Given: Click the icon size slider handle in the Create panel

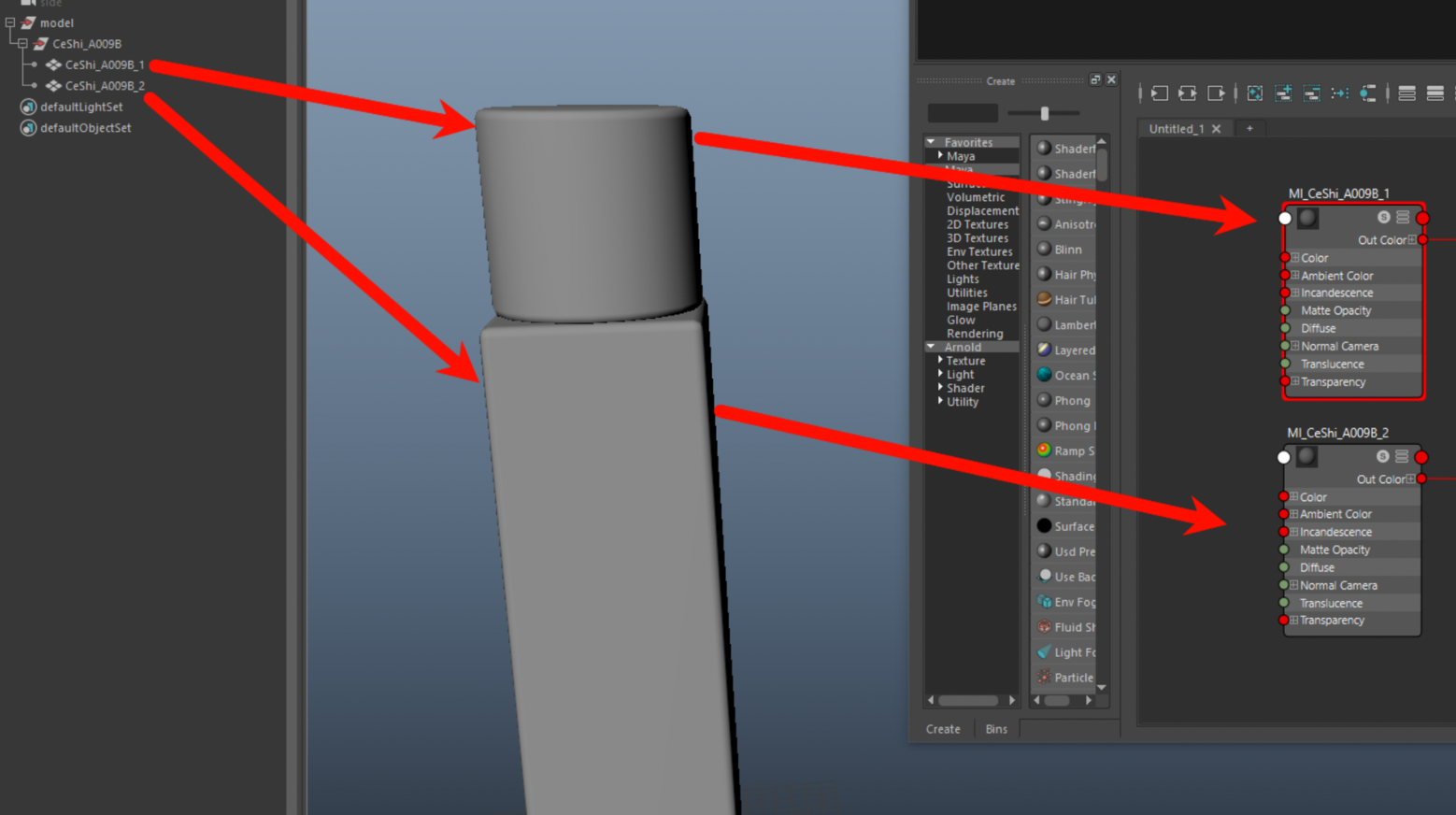Looking at the screenshot, I should point(1045,113).
